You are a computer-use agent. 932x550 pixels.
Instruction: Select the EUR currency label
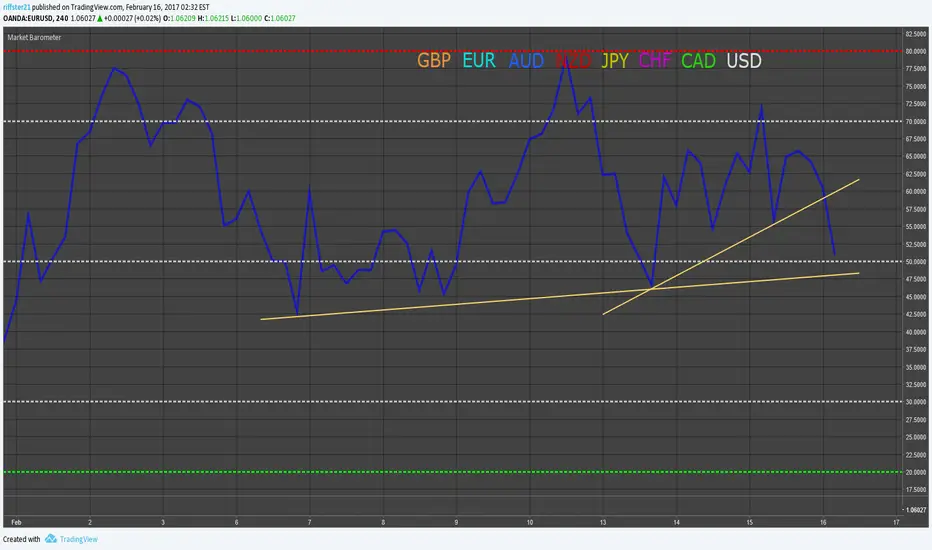point(479,61)
